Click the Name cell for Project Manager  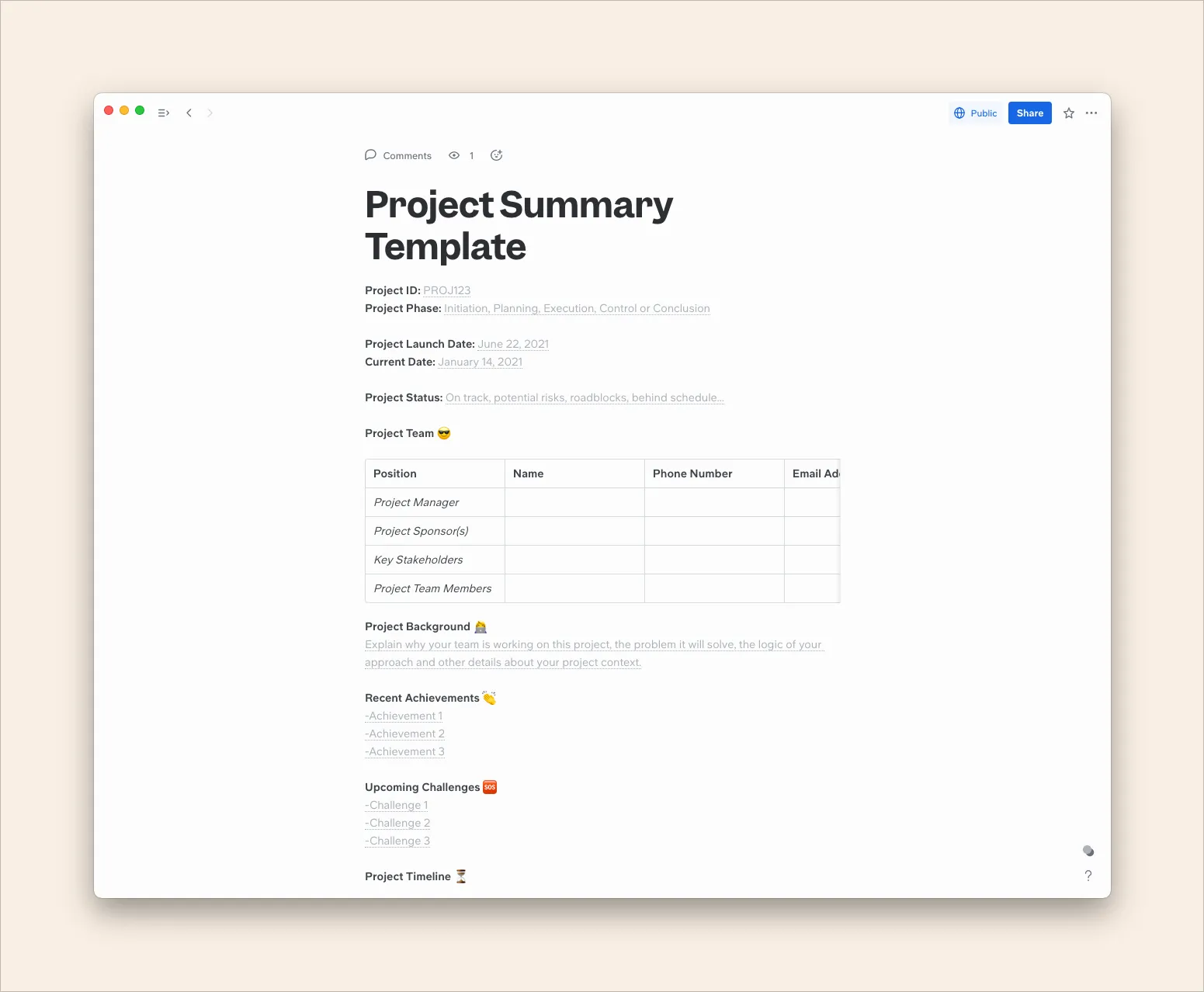coord(574,502)
